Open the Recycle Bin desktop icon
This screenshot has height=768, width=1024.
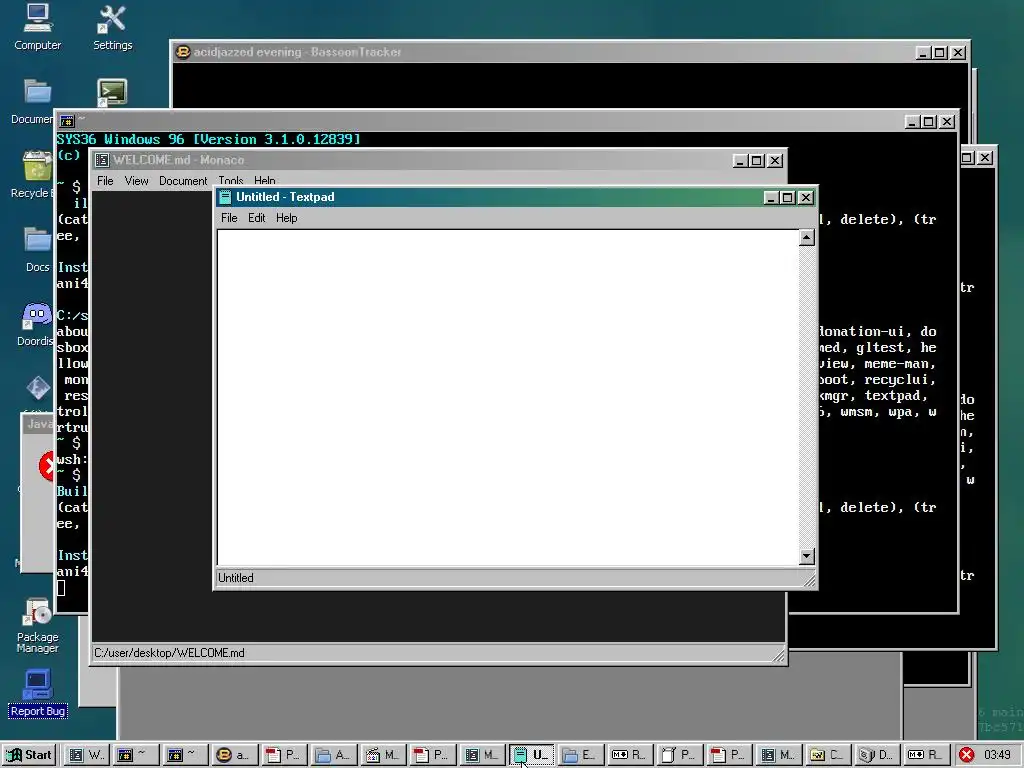[x=32, y=175]
